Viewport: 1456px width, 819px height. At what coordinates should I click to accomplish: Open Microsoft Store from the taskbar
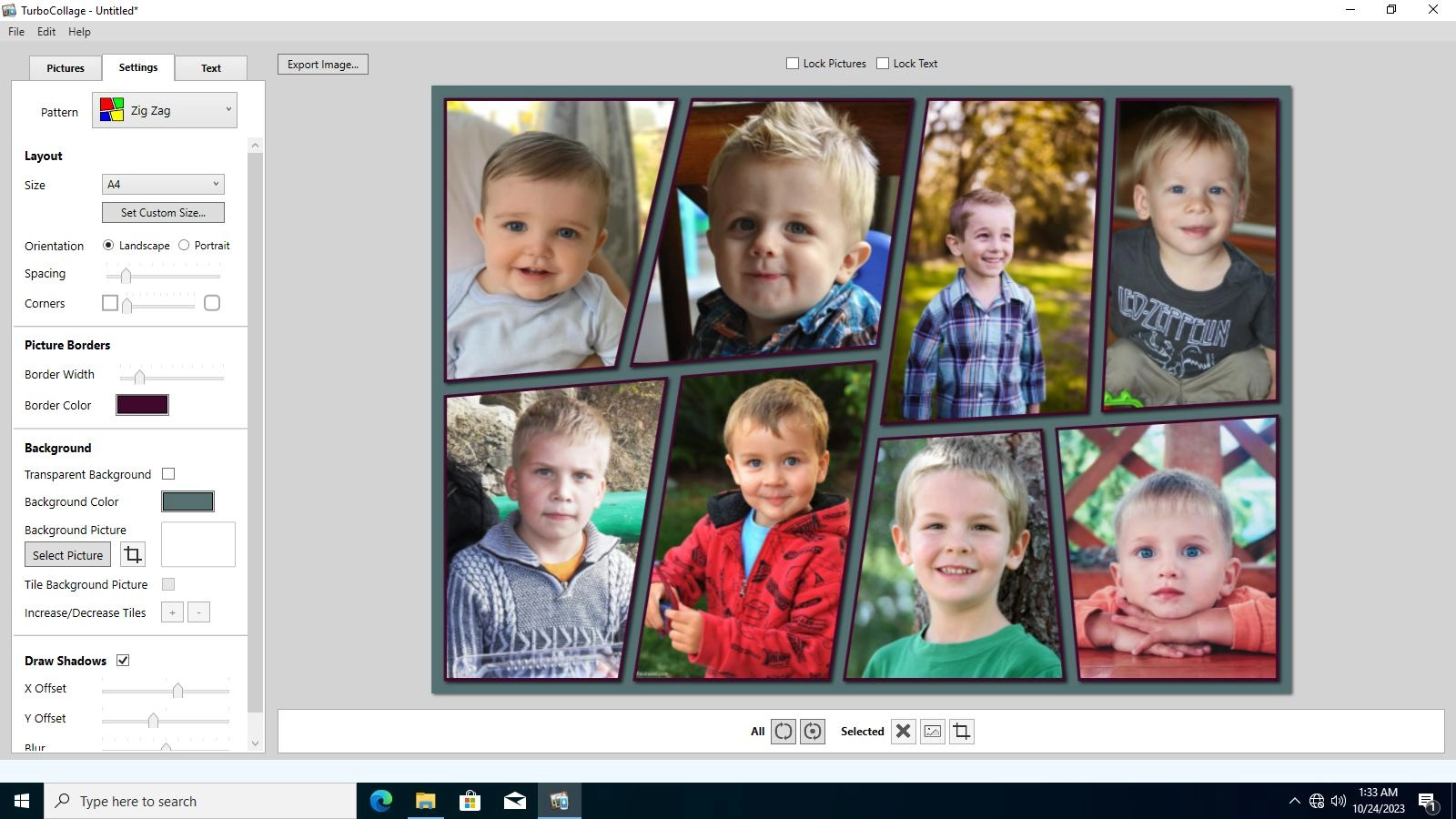coord(470,801)
